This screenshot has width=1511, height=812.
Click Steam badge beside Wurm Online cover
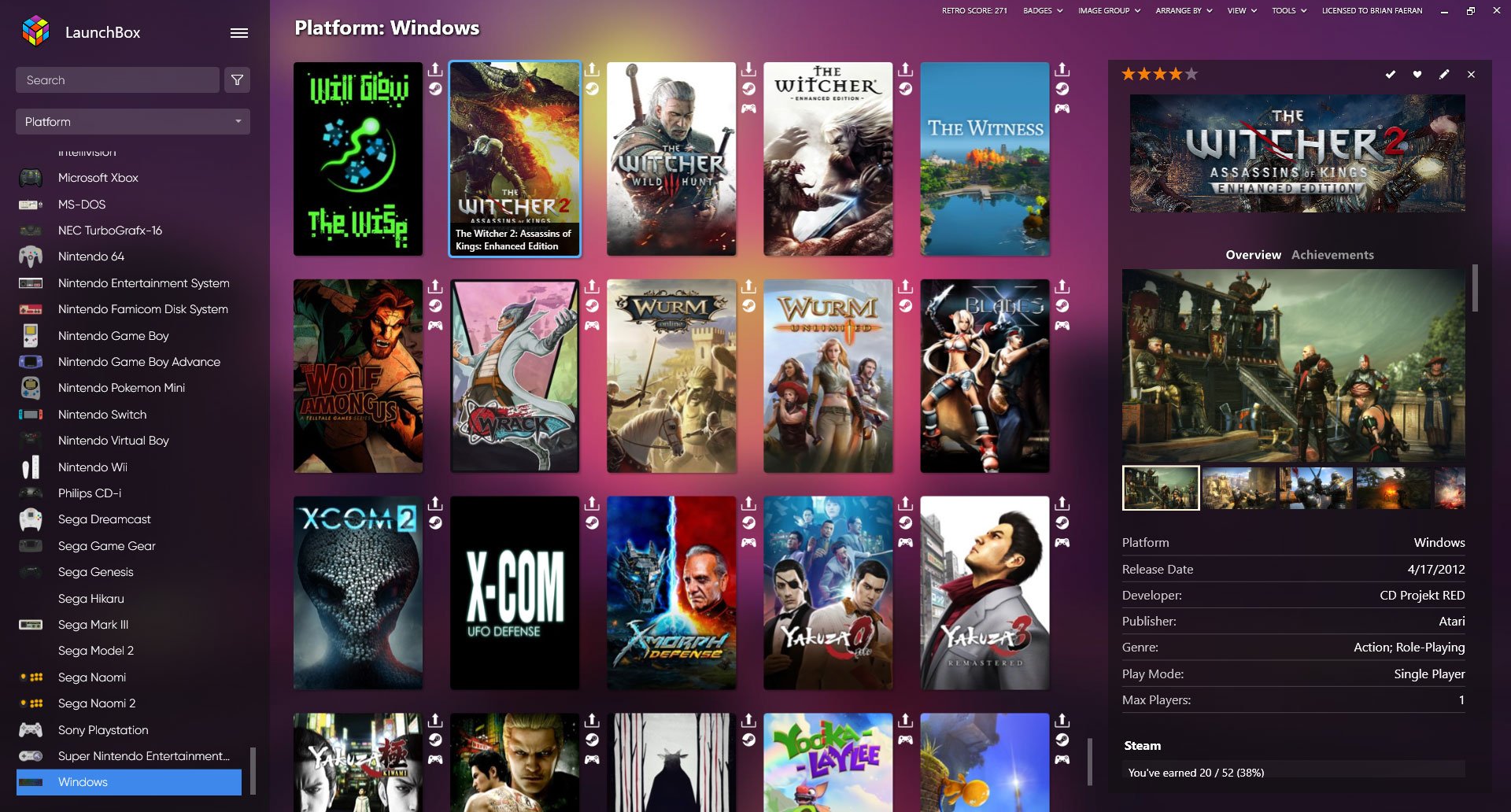click(x=748, y=306)
